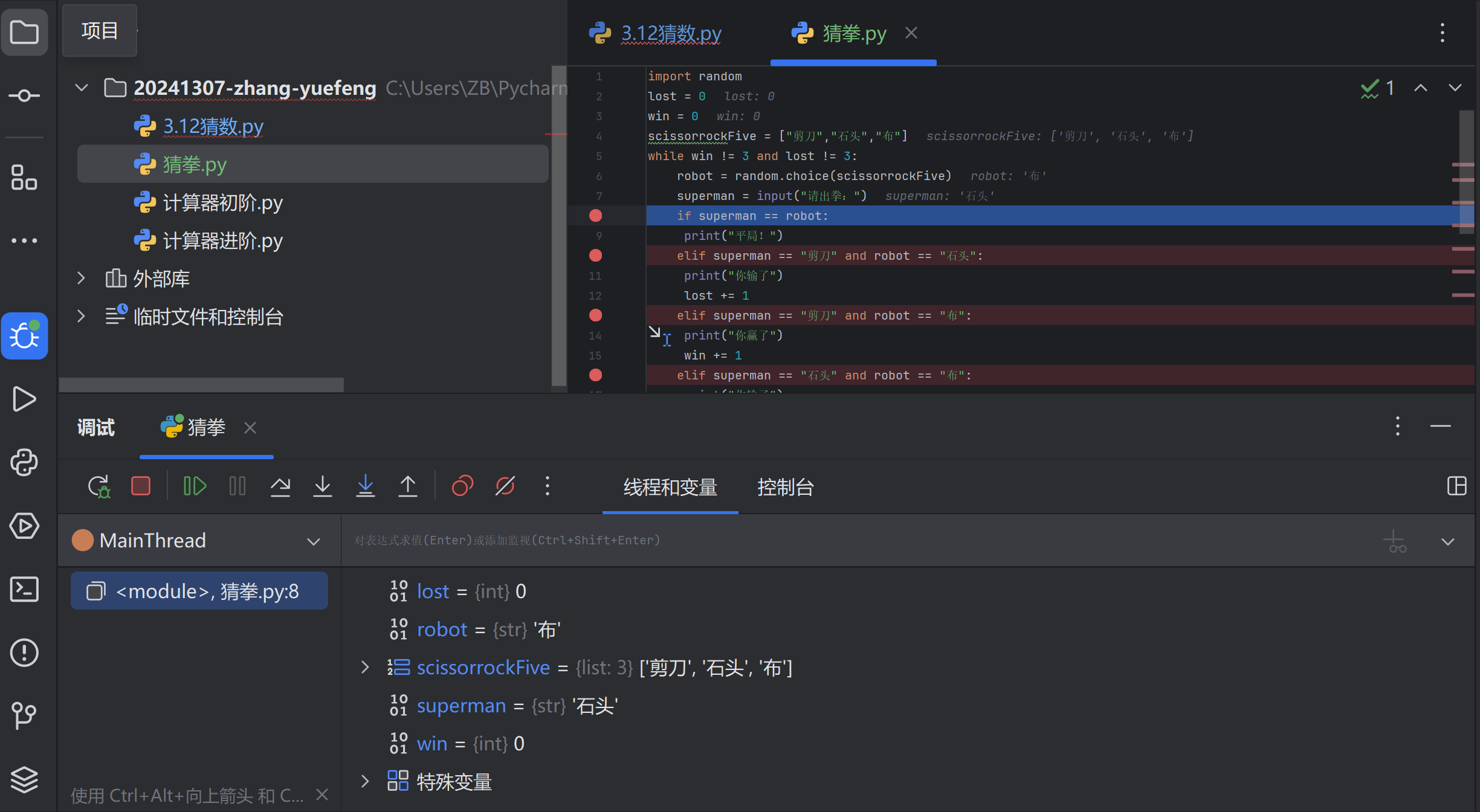Switch to the 控制台 tab
The image size is (1480, 812).
(x=785, y=487)
